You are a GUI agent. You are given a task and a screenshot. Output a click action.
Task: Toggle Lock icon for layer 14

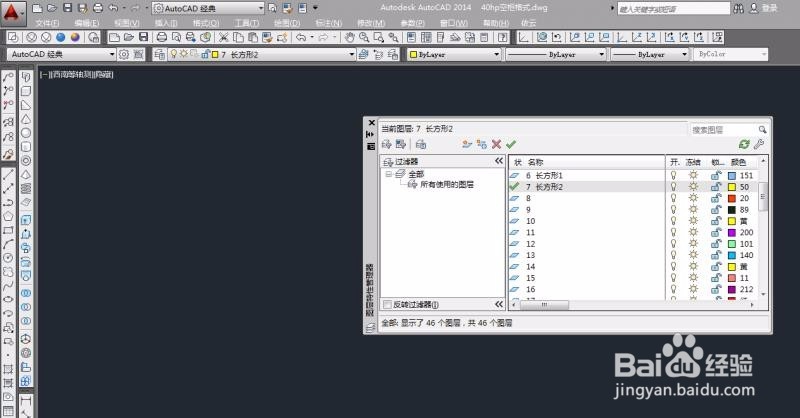click(716, 266)
